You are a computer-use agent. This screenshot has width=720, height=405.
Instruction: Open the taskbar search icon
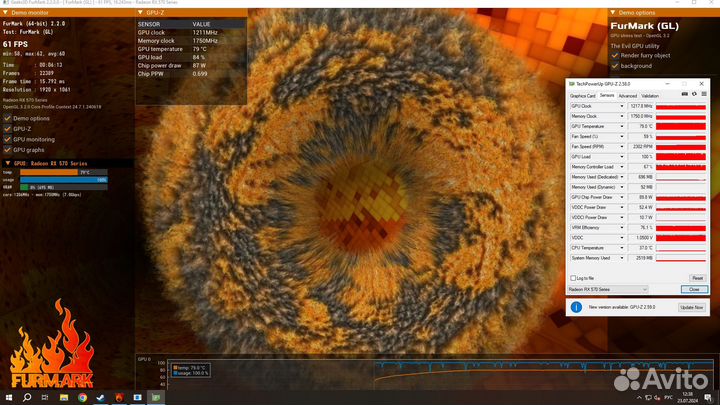[x=27, y=397]
